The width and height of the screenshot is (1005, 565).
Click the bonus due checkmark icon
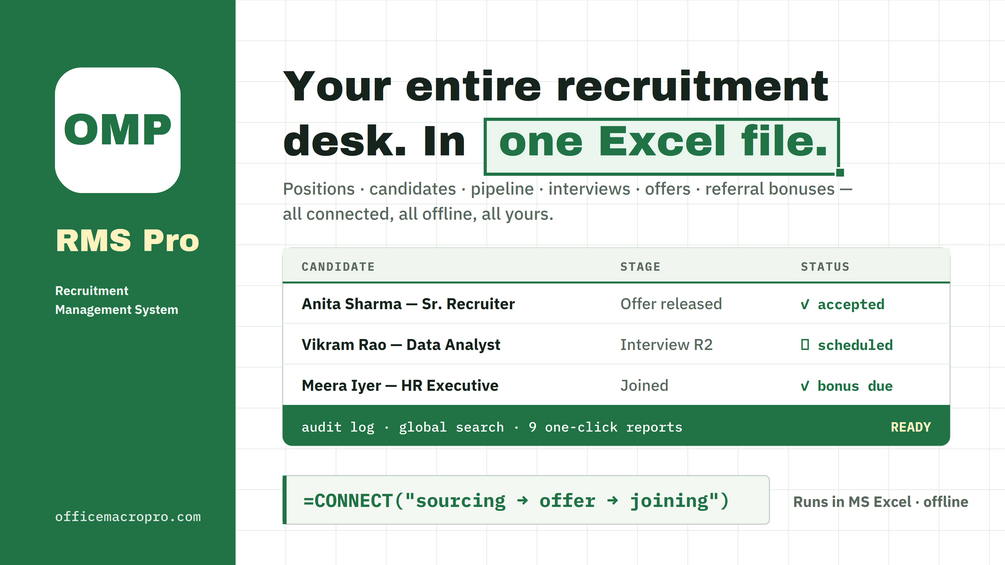pos(805,386)
